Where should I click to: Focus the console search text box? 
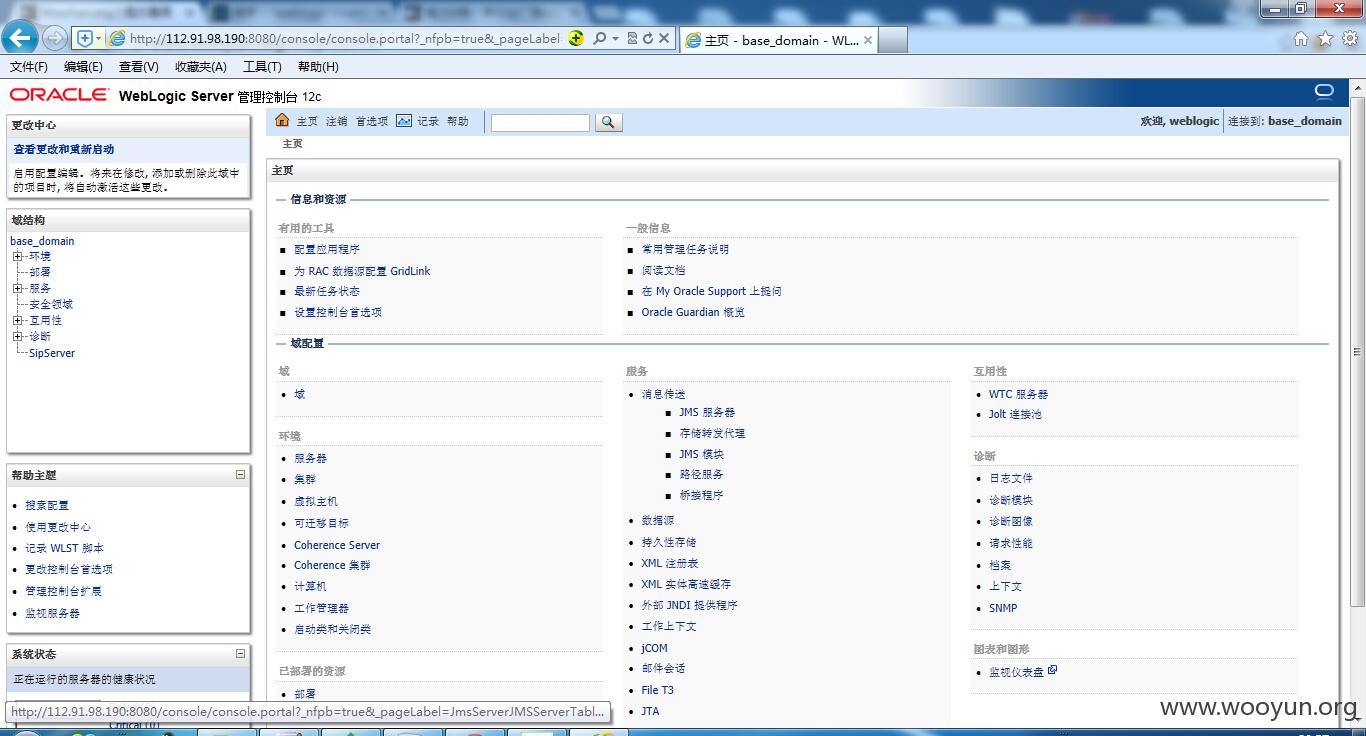pos(540,122)
